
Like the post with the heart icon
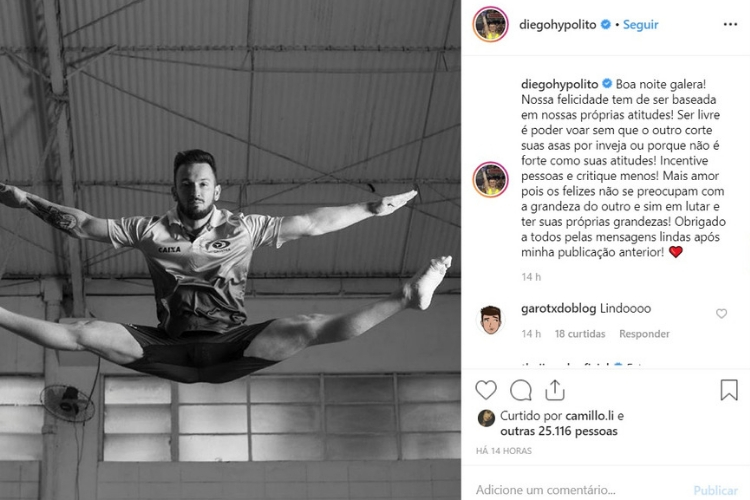click(486, 390)
